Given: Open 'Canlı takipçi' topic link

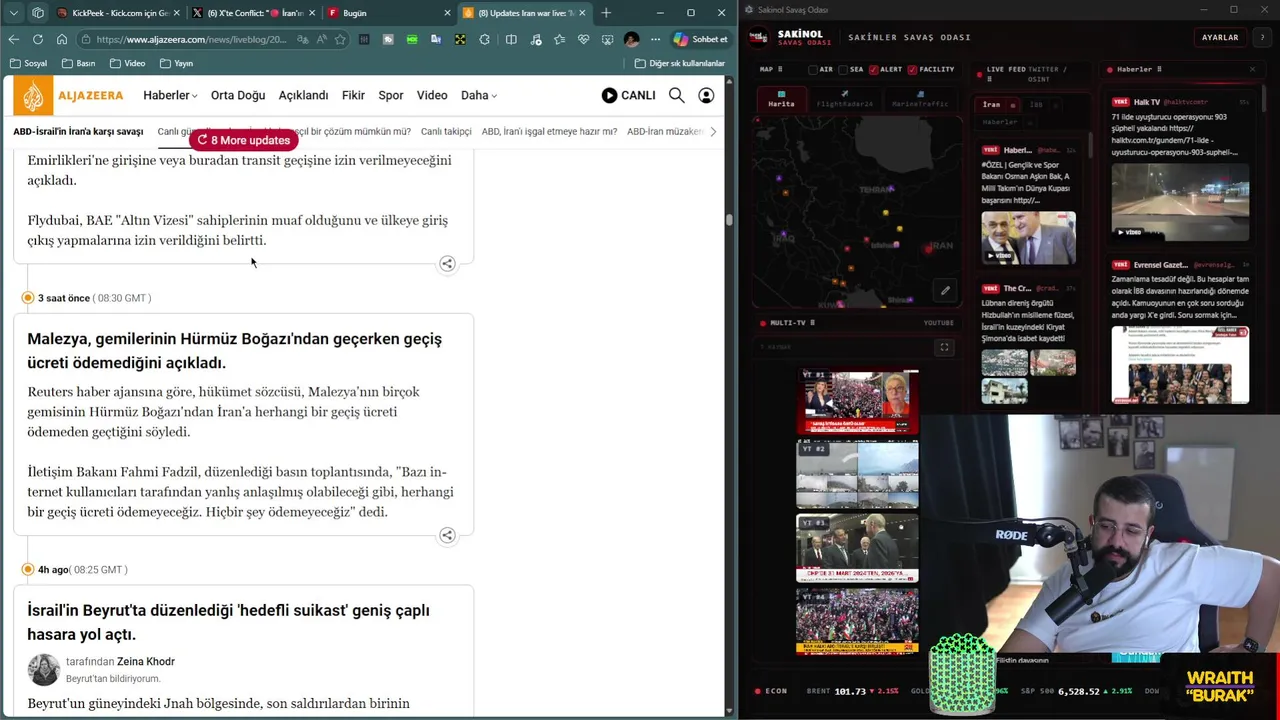Looking at the screenshot, I should 446,131.
